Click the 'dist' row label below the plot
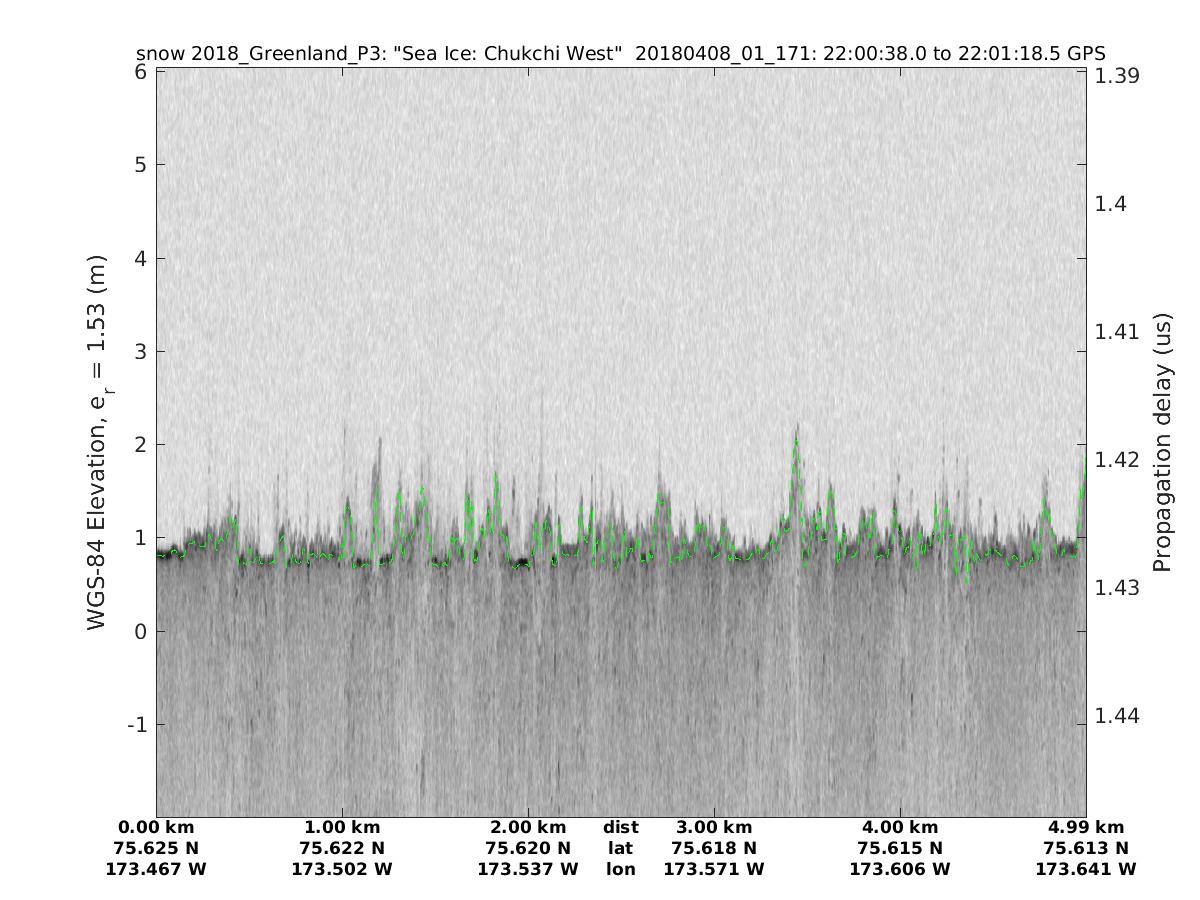 [x=620, y=827]
